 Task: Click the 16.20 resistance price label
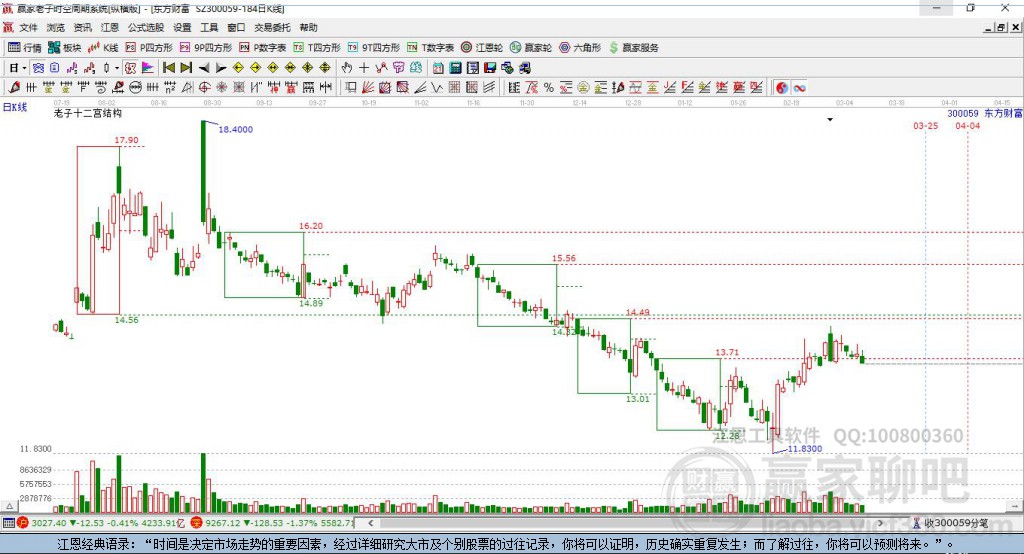[x=311, y=226]
